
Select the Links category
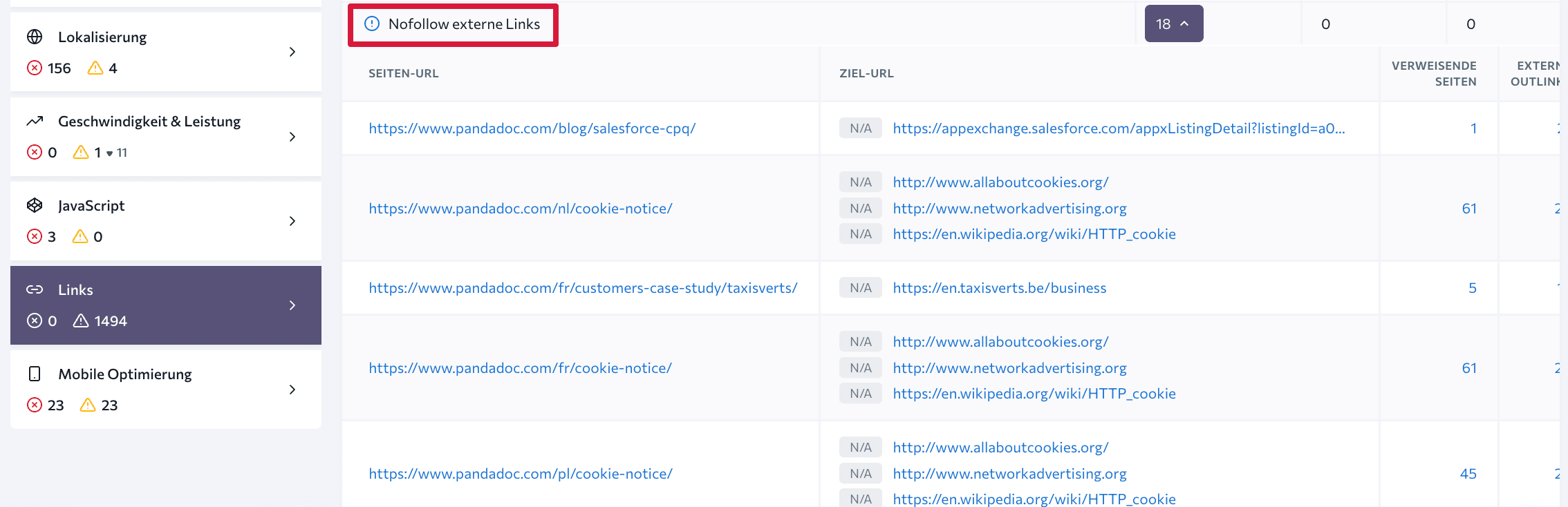pos(166,305)
